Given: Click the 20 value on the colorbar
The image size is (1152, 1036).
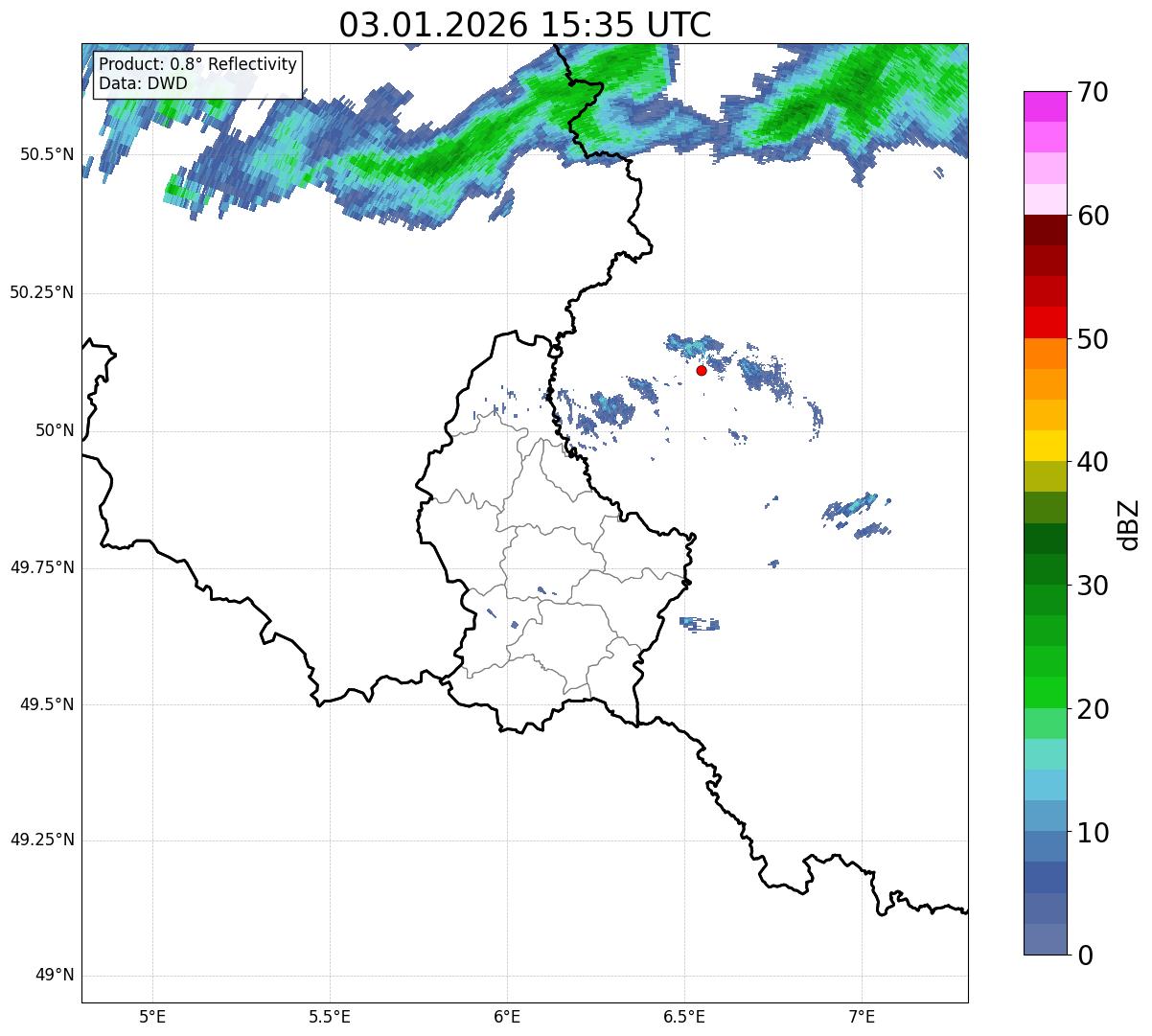Looking at the screenshot, I should click(1093, 709).
